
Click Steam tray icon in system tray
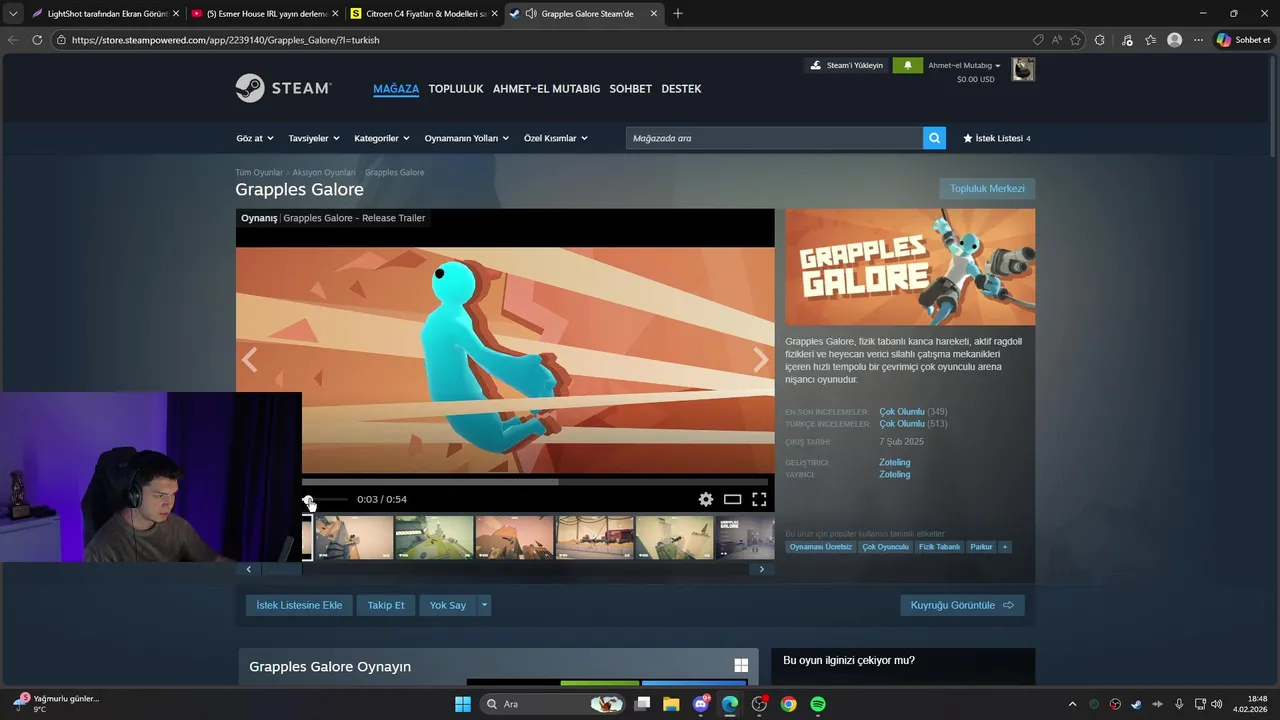[1136, 704]
